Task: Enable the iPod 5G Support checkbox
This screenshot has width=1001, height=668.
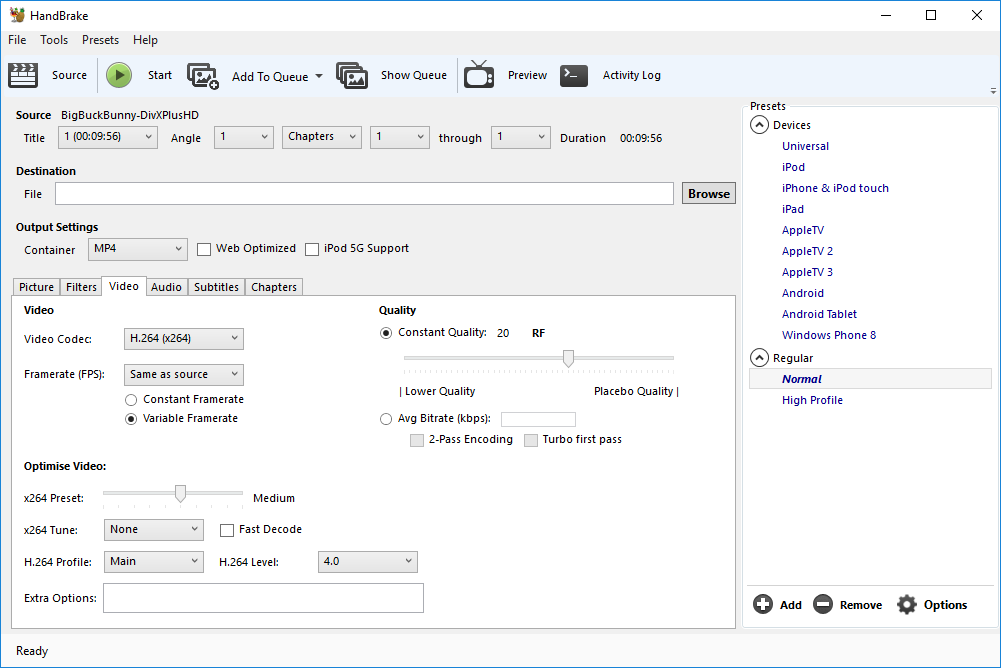Action: click(x=312, y=249)
